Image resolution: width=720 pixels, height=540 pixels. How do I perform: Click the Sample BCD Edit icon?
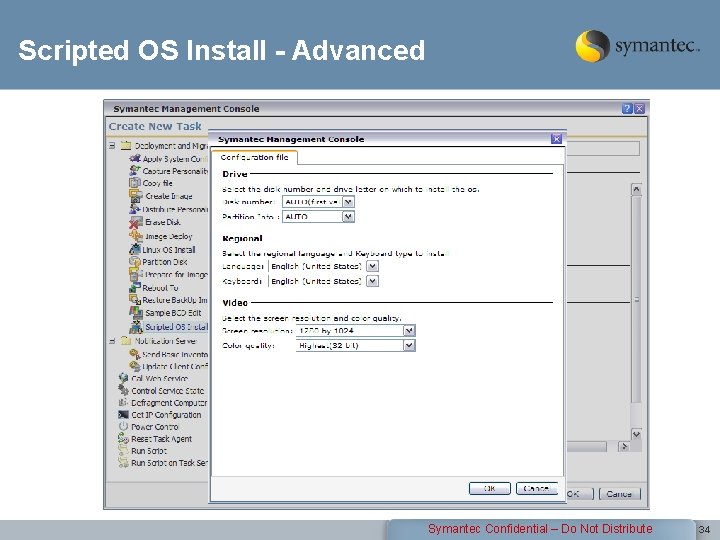pos(136,313)
